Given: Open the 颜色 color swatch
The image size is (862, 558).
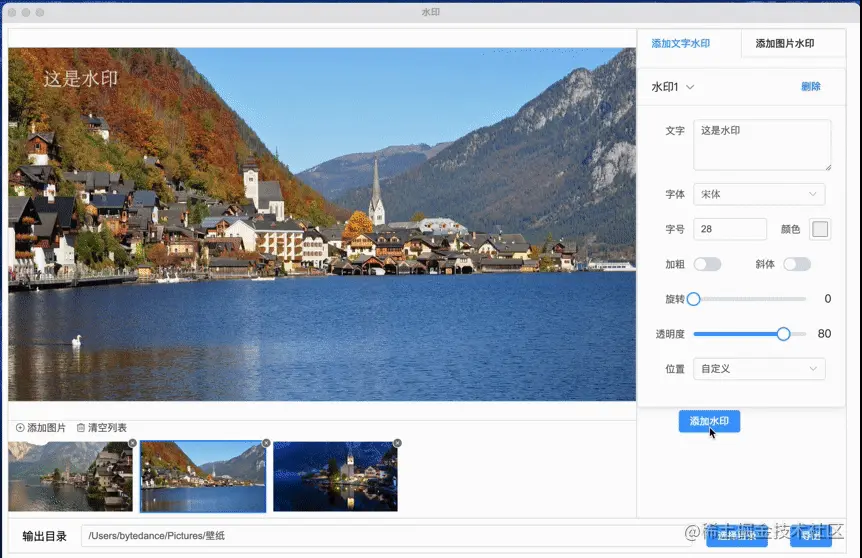Looking at the screenshot, I should (820, 229).
